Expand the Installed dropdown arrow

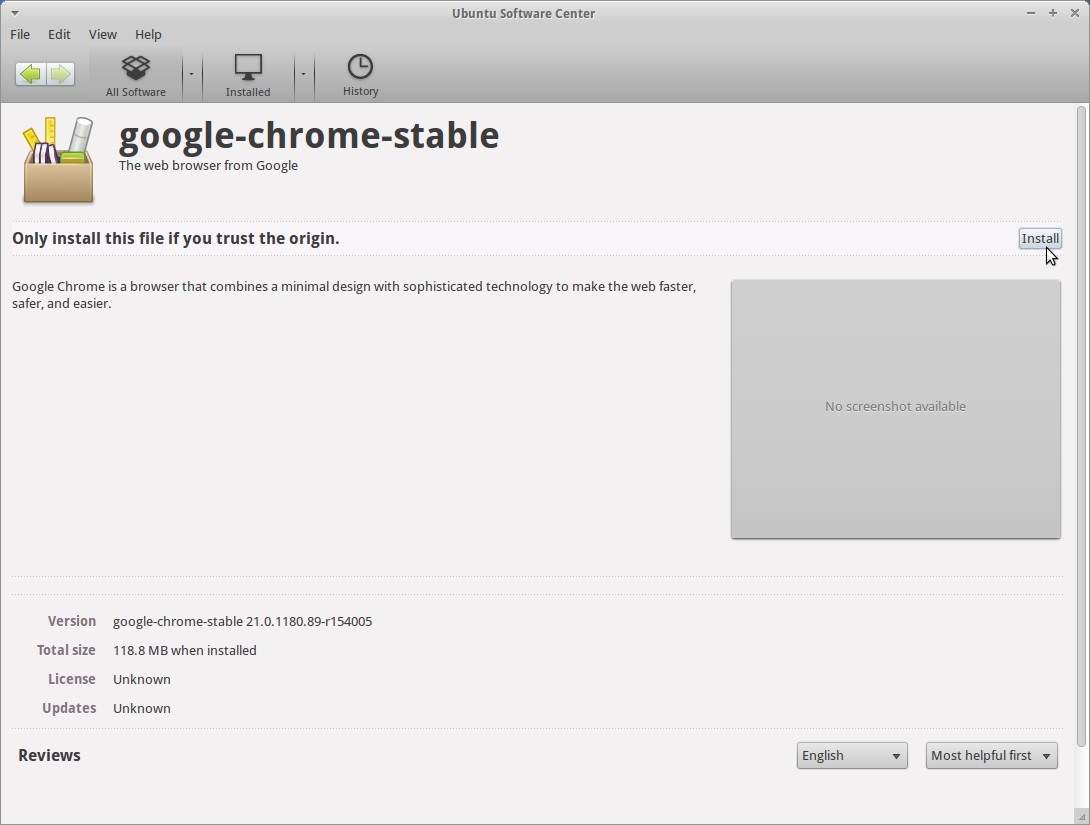click(303, 74)
